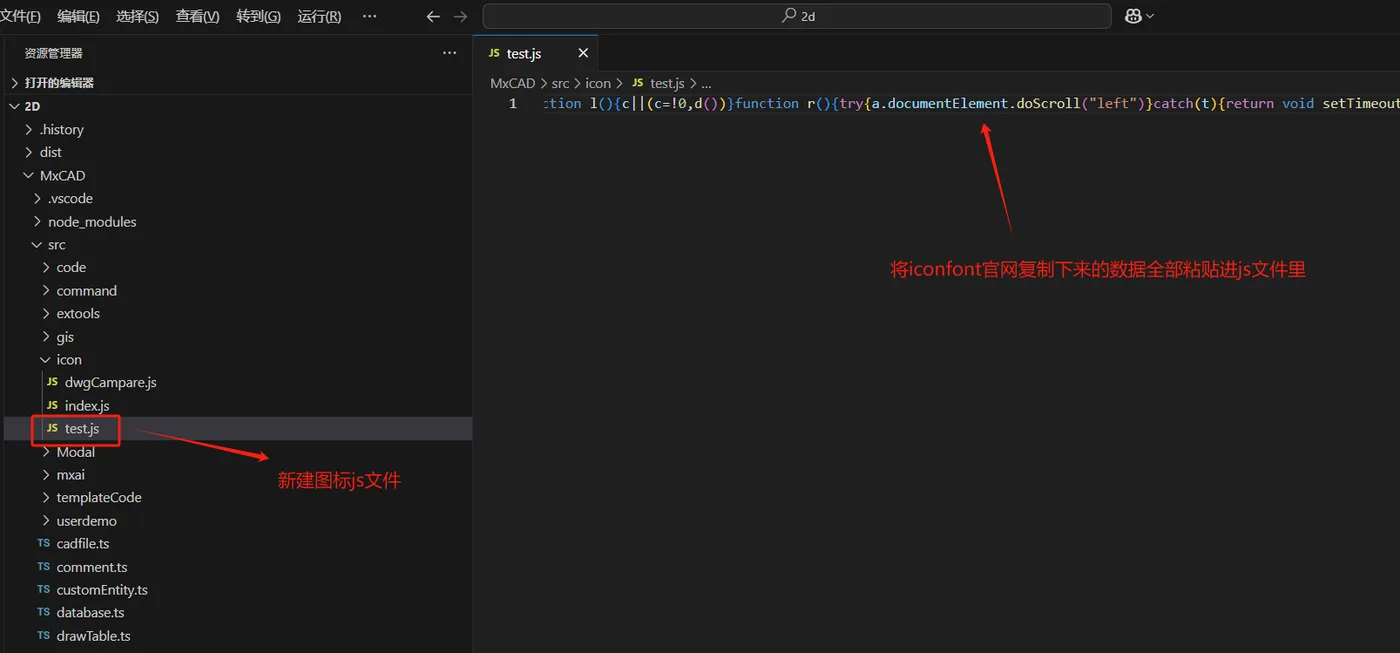Expand the node_modules folder
The width and height of the screenshot is (1400, 653).
pos(92,221)
